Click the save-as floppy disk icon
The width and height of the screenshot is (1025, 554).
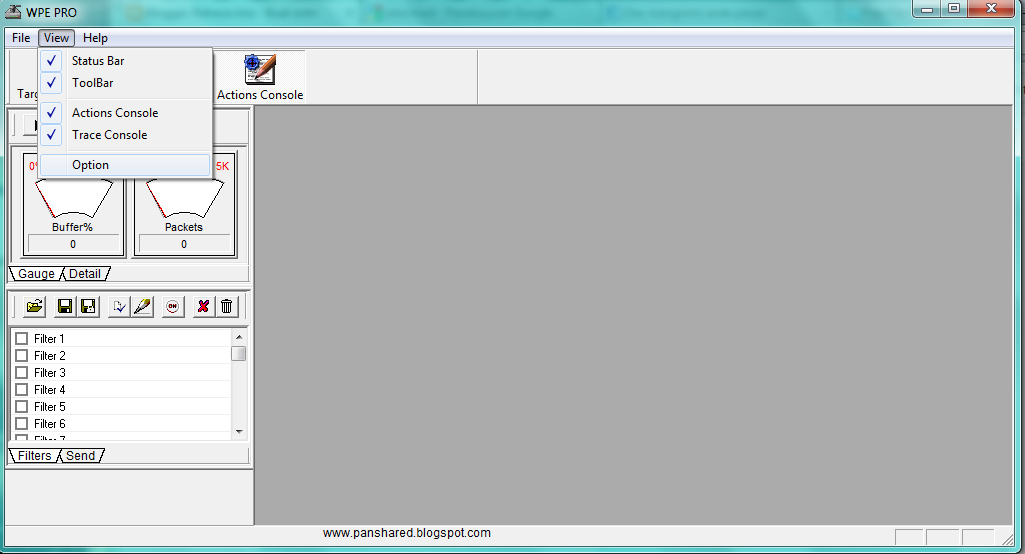[88, 306]
